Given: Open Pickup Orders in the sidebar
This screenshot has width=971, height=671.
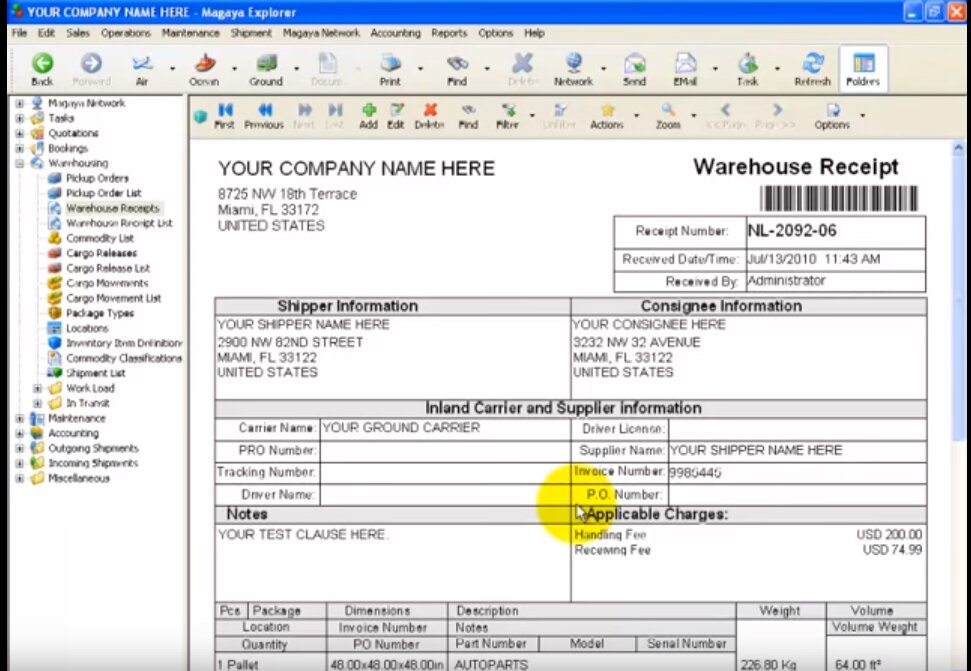Looking at the screenshot, I should point(97,178).
